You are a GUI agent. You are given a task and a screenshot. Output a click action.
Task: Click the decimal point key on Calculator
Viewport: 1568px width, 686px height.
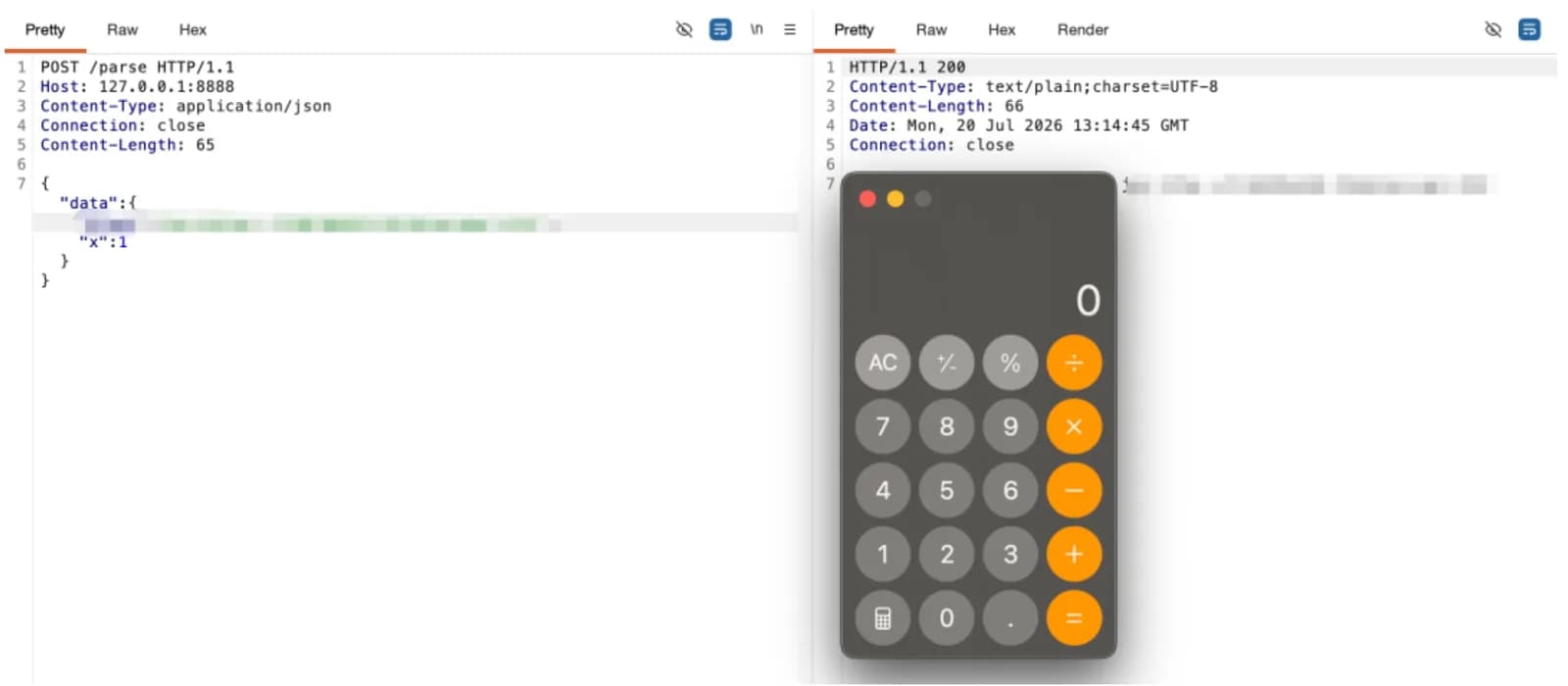(x=1010, y=617)
